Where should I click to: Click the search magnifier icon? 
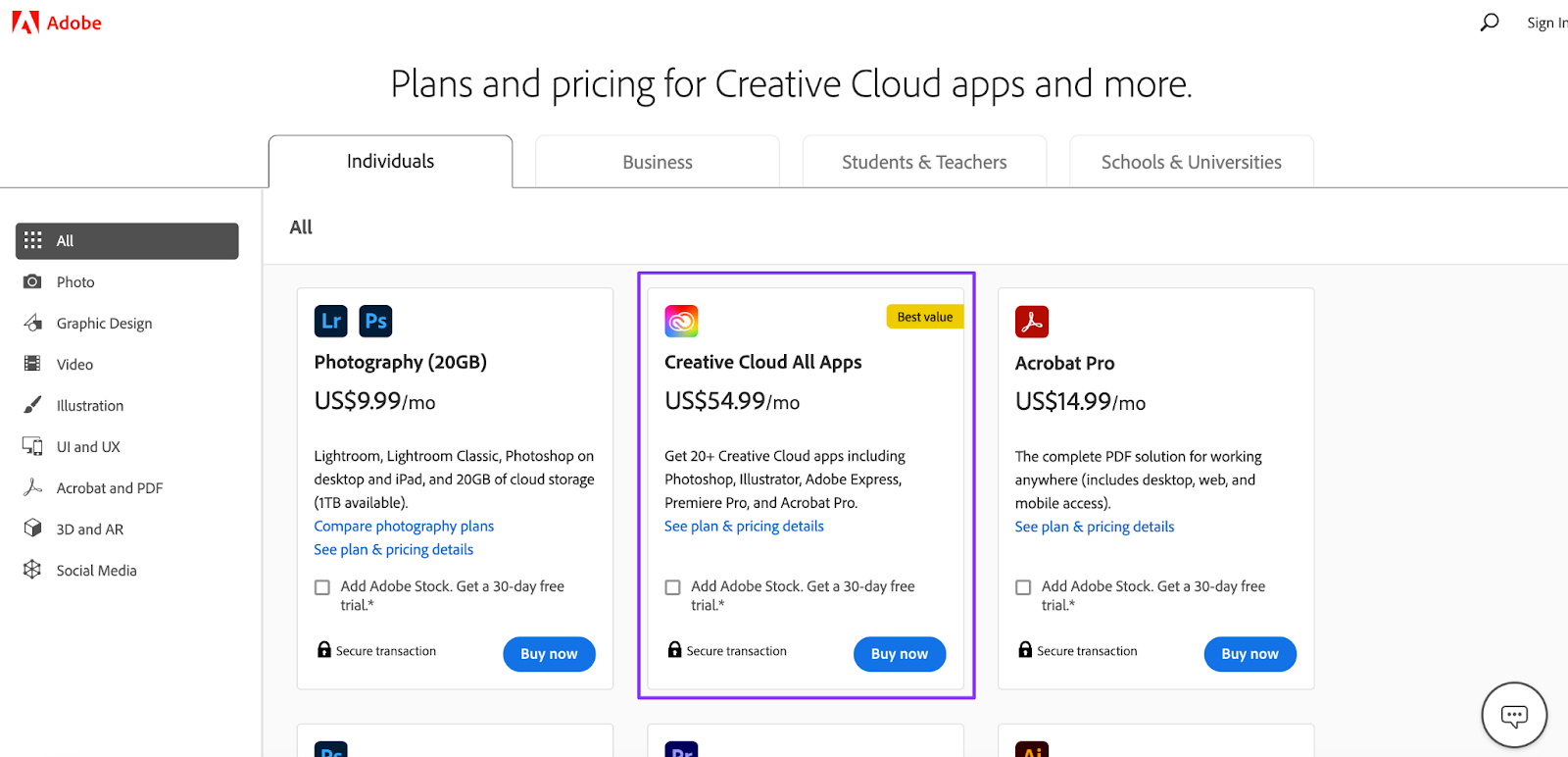tap(1489, 23)
